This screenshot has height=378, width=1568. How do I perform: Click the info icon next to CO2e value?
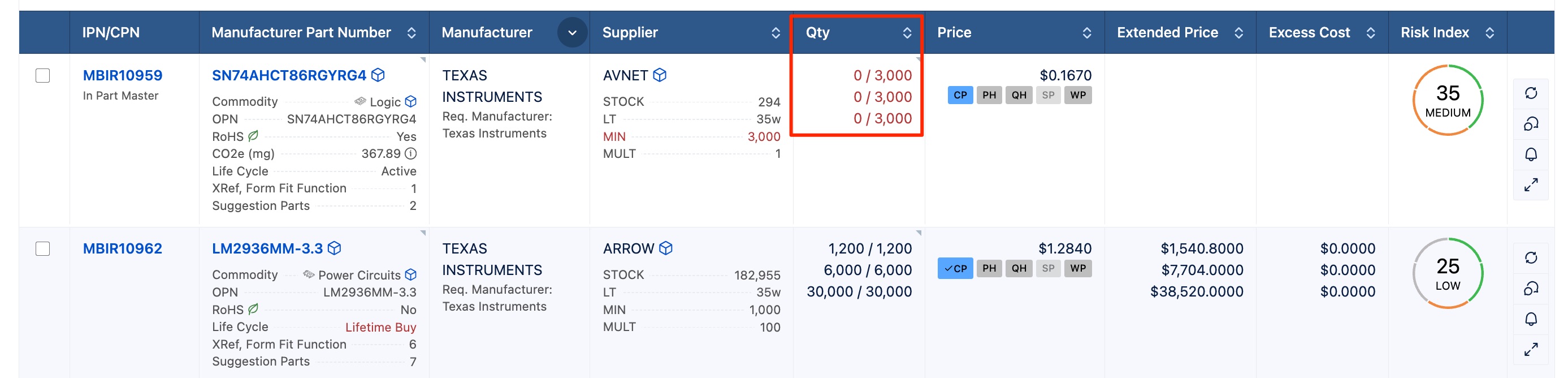click(411, 154)
